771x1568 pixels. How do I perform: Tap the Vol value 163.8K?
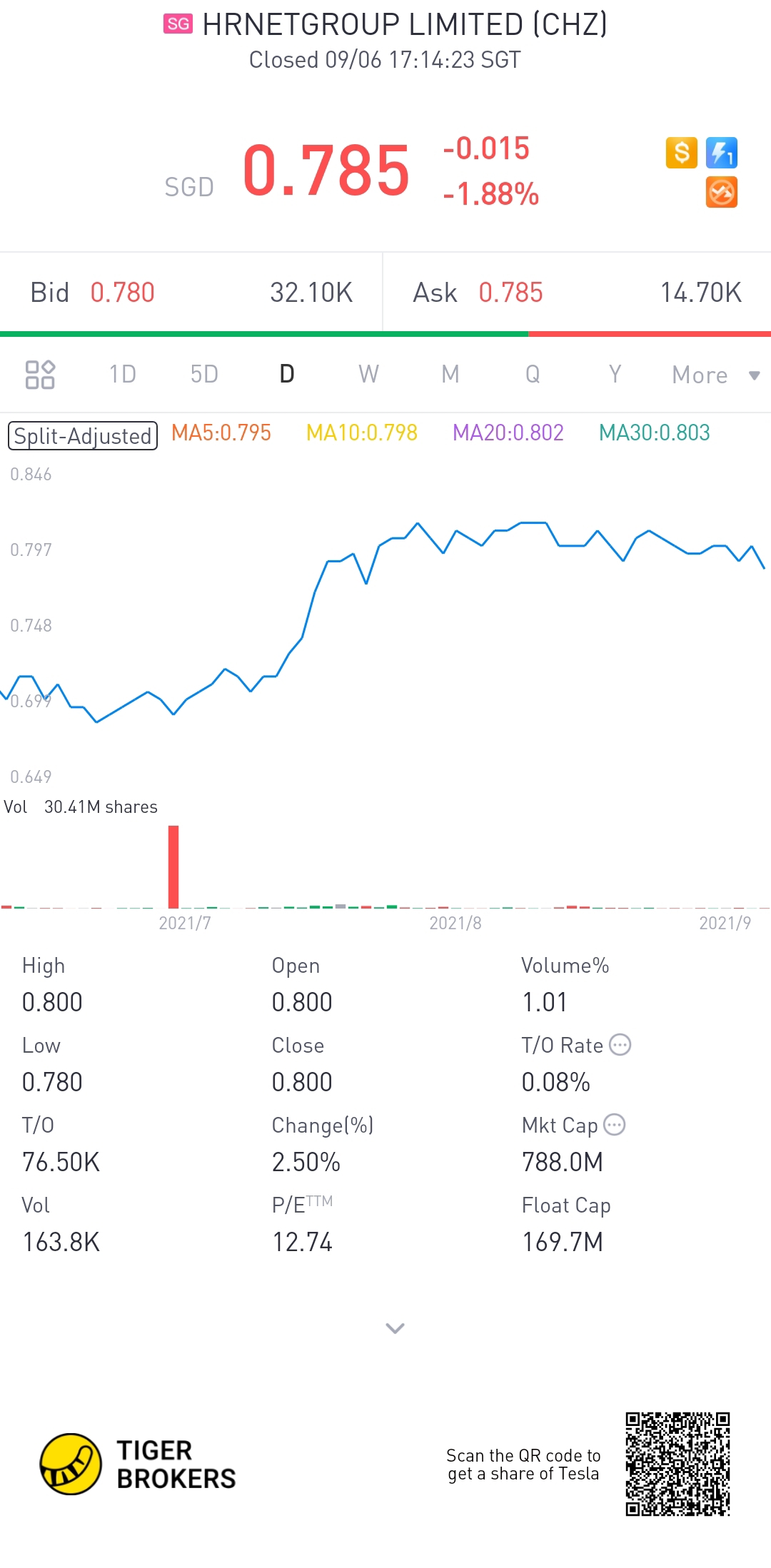tap(61, 1243)
